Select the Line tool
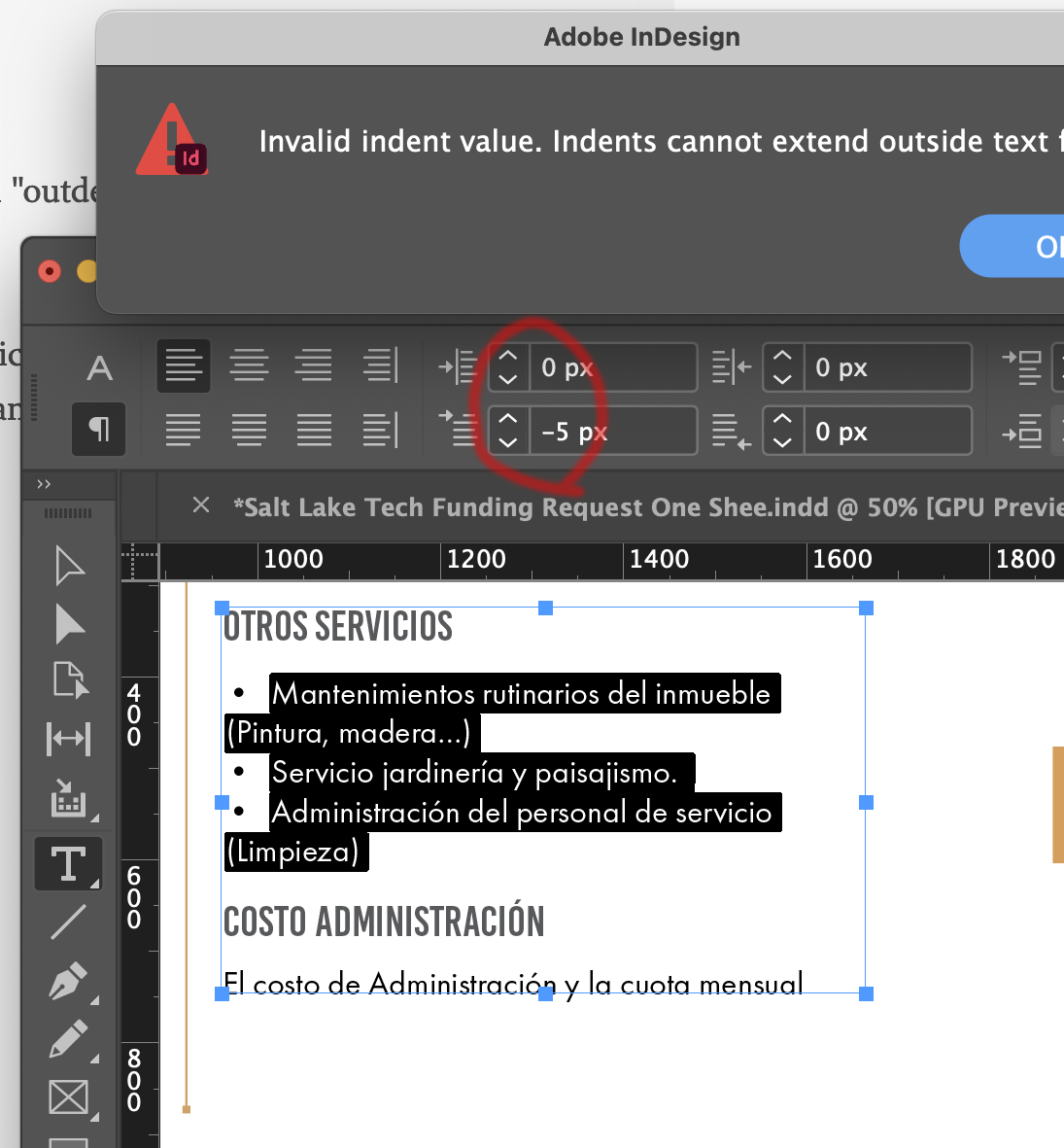The width and height of the screenshot is (1064, 1148). [68, 922]
